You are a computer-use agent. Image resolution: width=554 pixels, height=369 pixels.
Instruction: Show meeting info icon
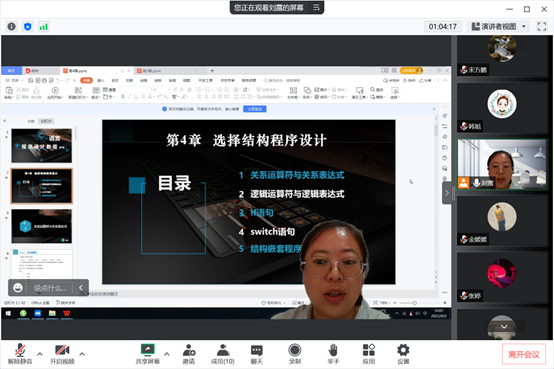[x=11, y=27]
